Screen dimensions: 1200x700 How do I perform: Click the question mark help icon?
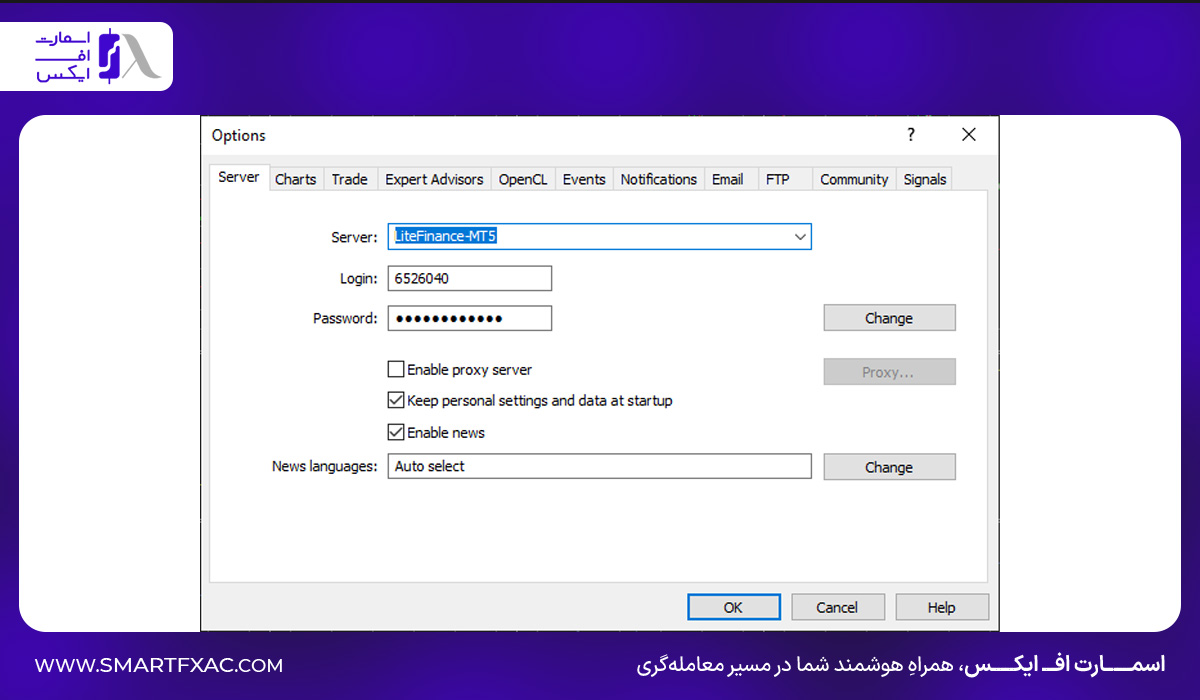click(x=911, y=135)
